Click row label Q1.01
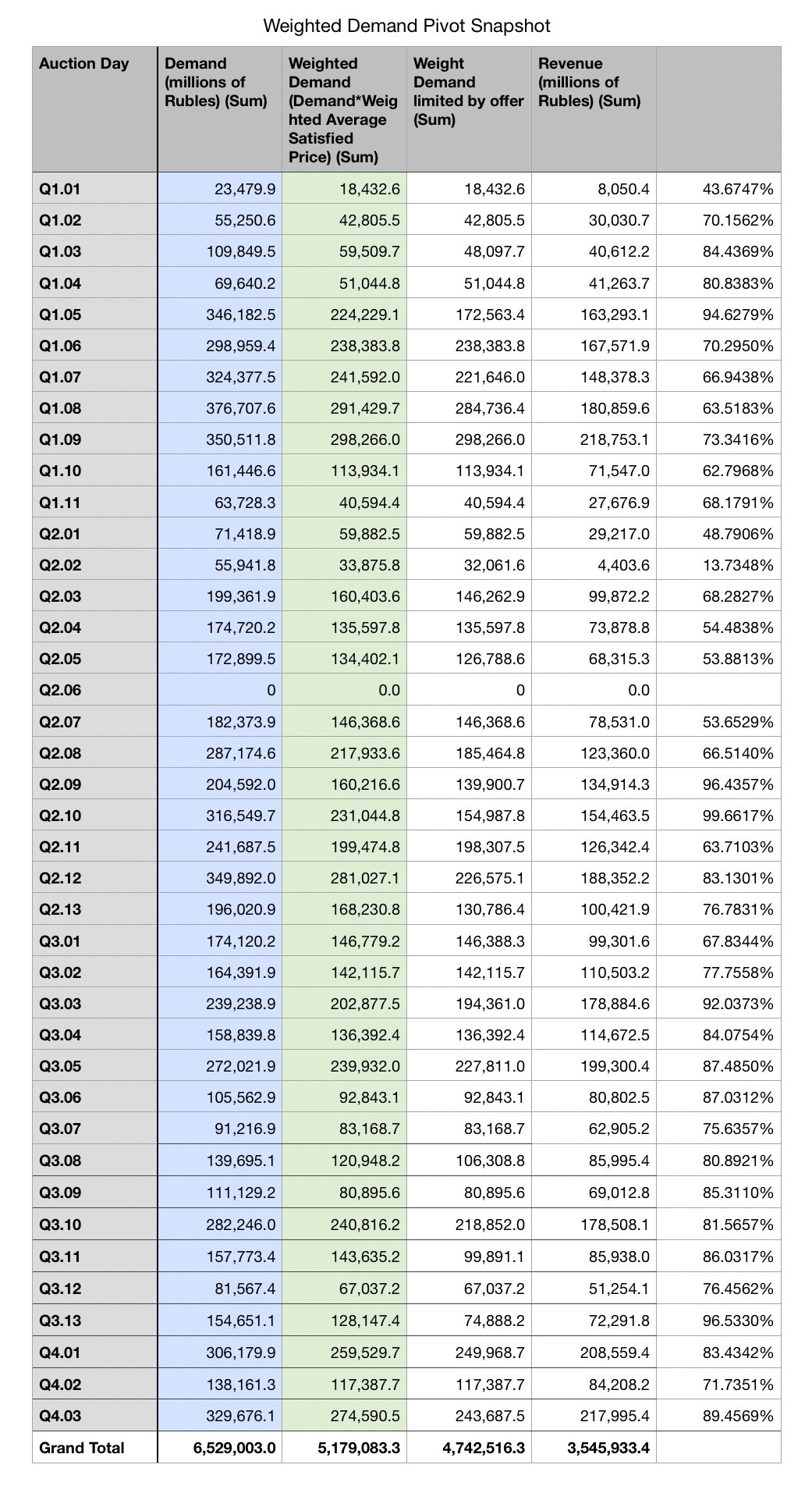This screenshot has width=812, height=1486. pyautogui.click(x=94, y=189)
